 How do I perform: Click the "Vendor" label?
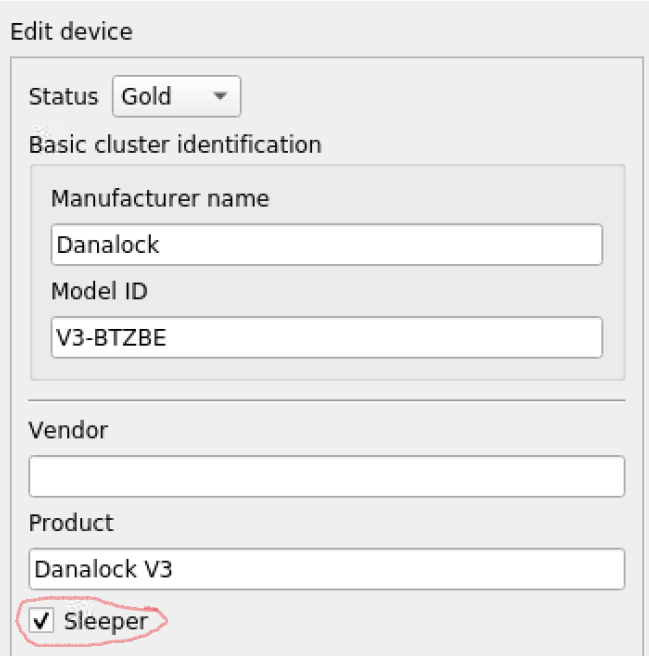[68, 430]
